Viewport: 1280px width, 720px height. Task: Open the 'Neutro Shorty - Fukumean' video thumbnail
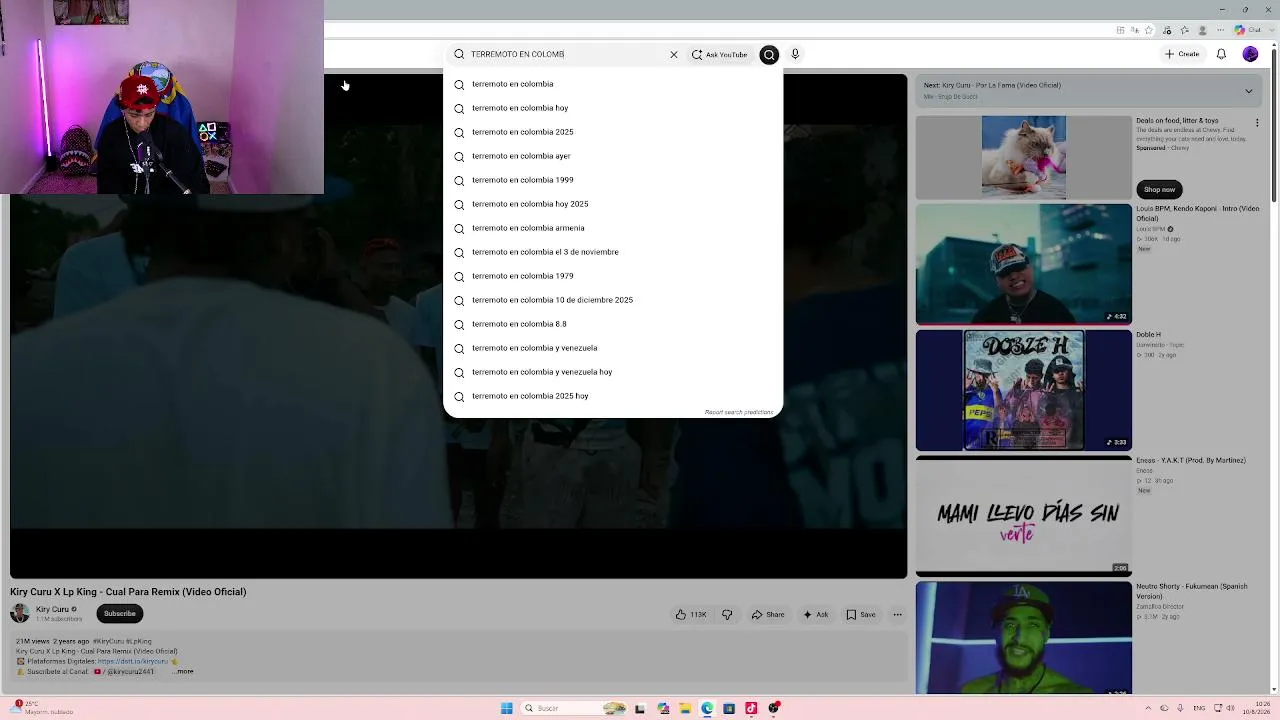tap(1024, 637)
